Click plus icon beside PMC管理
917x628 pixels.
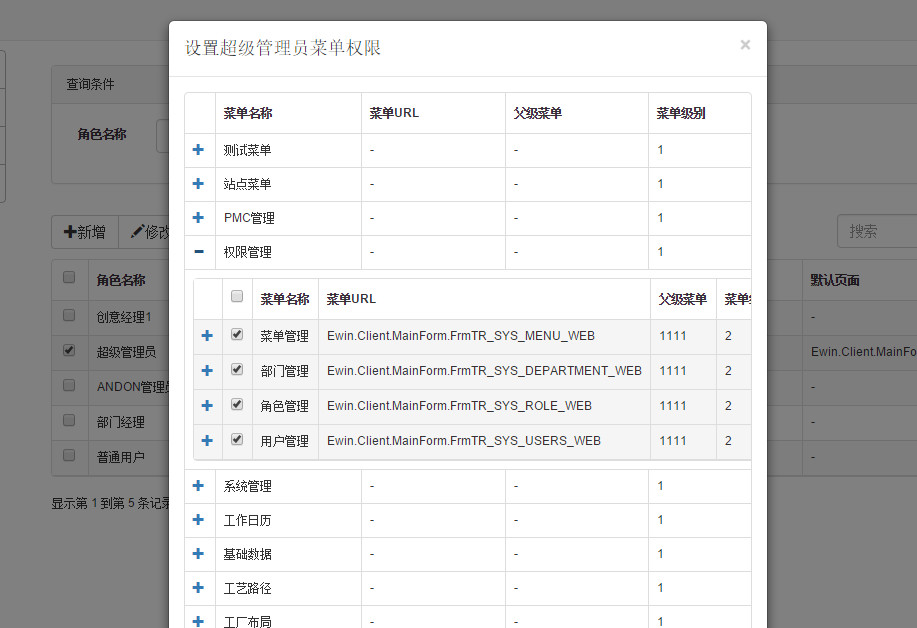(198, 218)
